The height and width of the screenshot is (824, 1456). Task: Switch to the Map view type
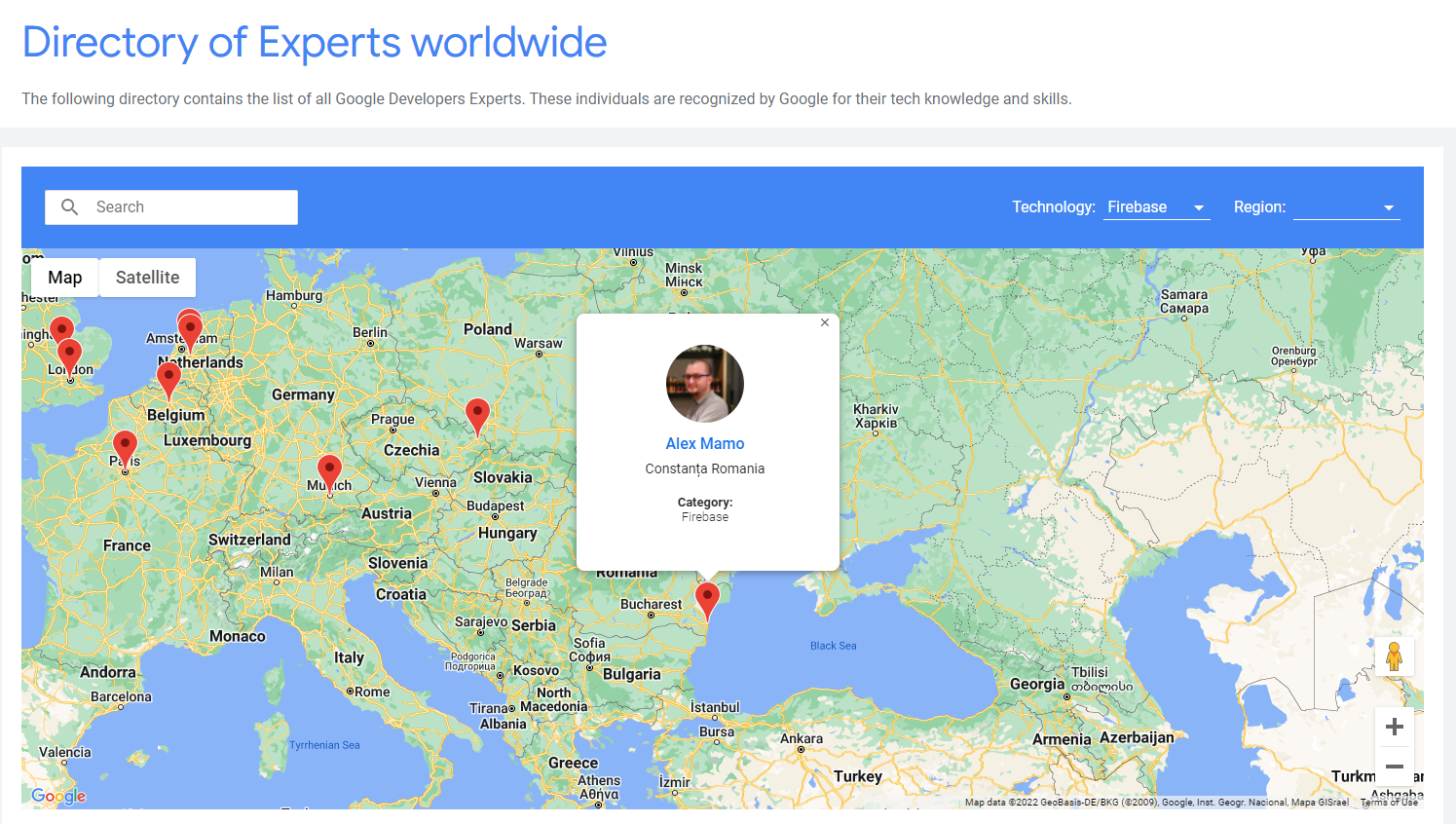64,278
